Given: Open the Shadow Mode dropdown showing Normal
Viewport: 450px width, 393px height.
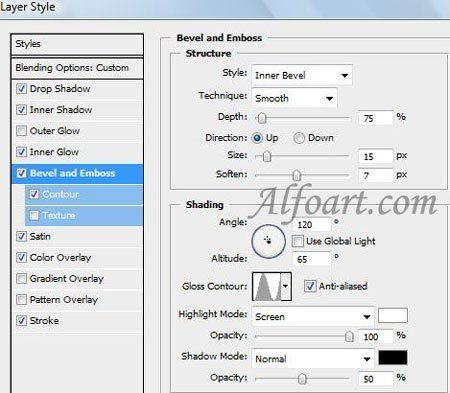Looking at the screenshot, I should pyautogui.click(x=313, y=359).
